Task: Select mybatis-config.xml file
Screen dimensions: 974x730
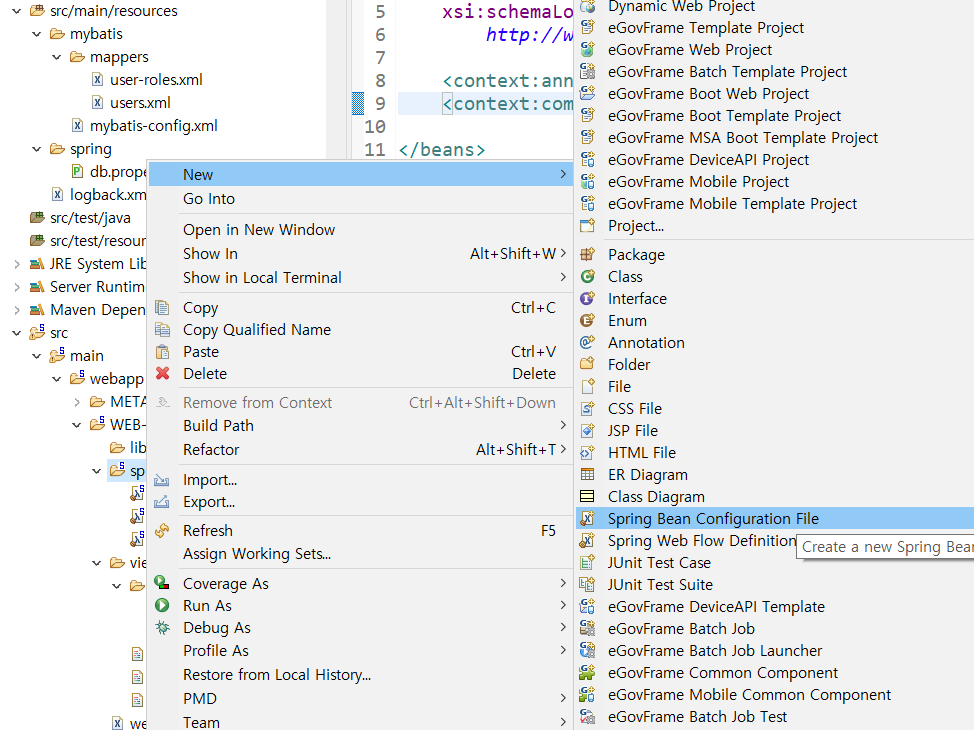Action: tap(153, 125)
